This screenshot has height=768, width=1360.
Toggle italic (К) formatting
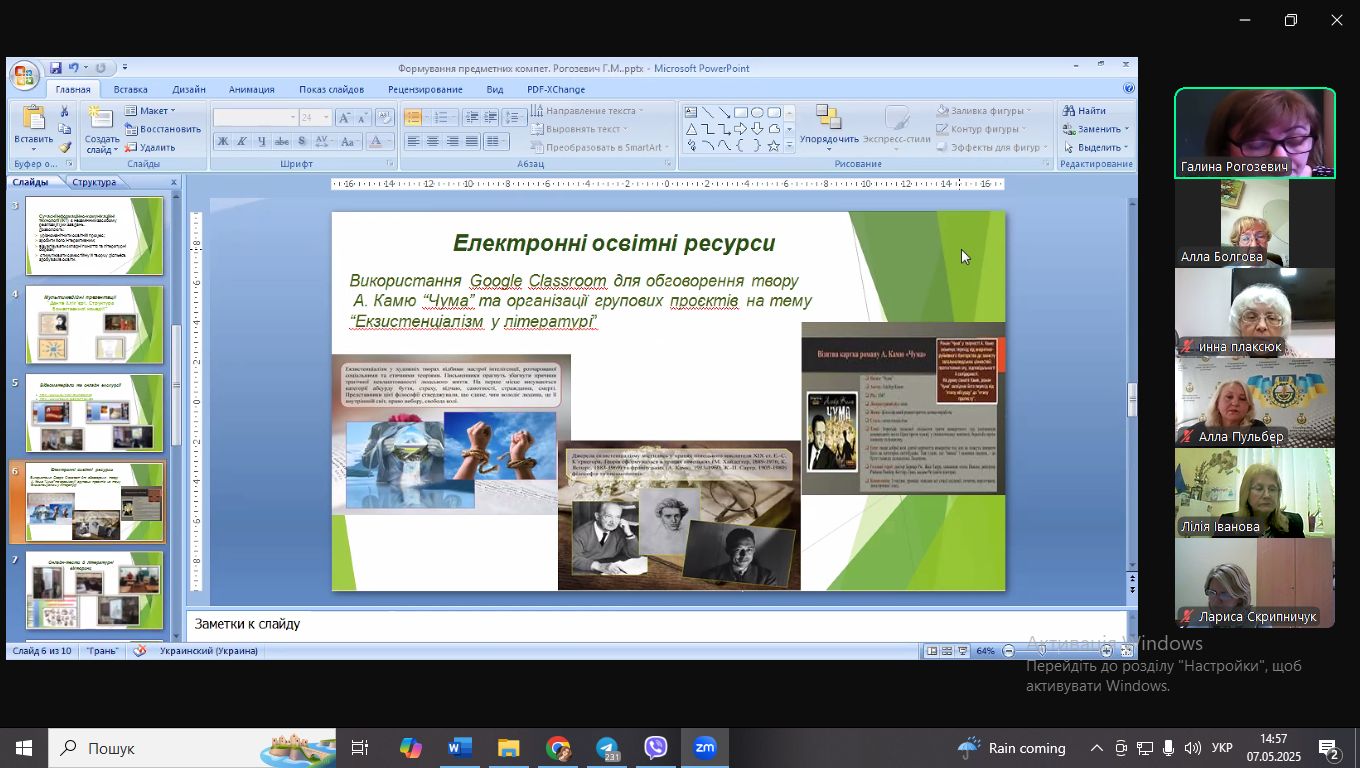tap(241, 142)
